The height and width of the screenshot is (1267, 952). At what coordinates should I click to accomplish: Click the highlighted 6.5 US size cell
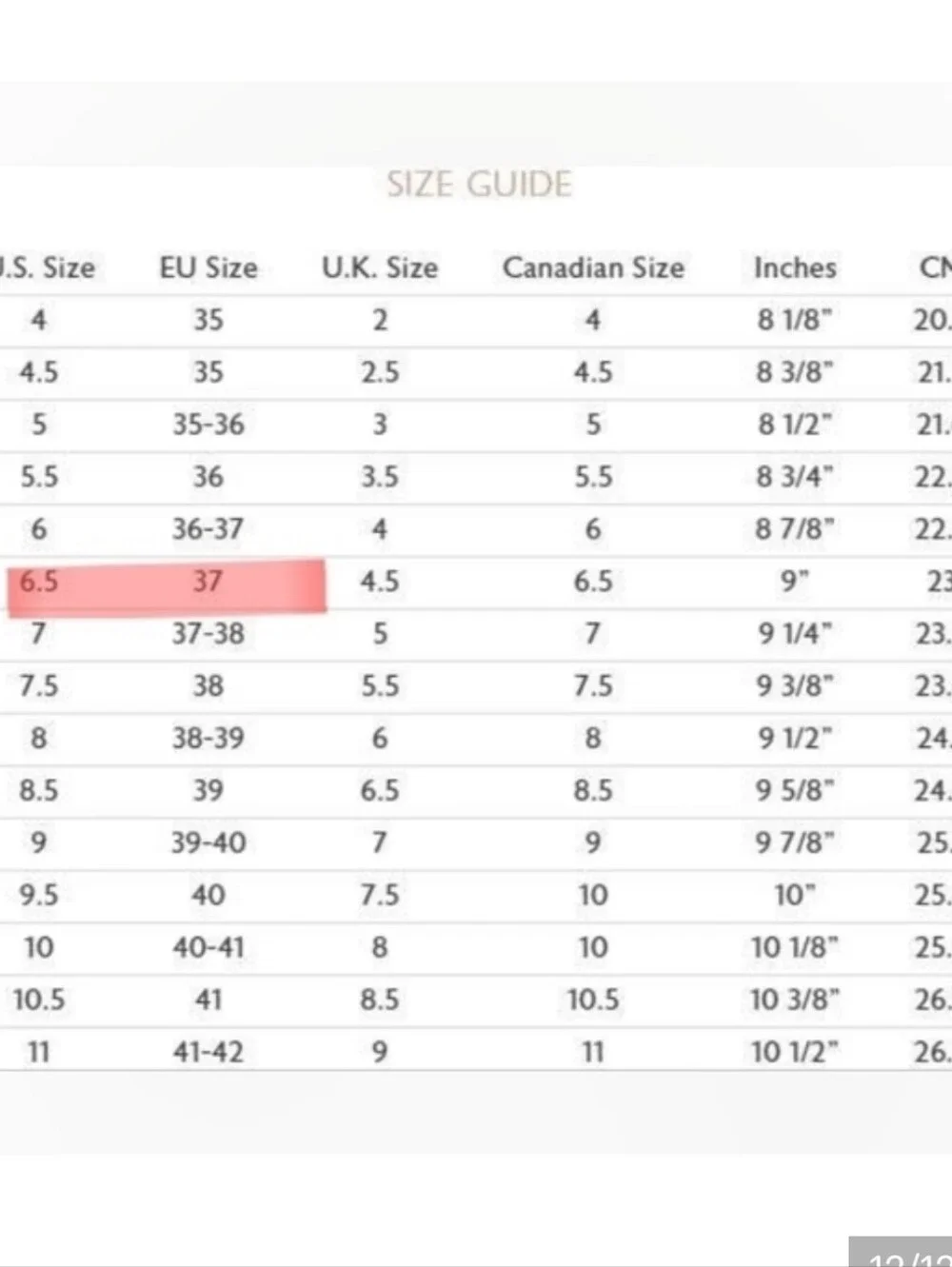[39, 581]
